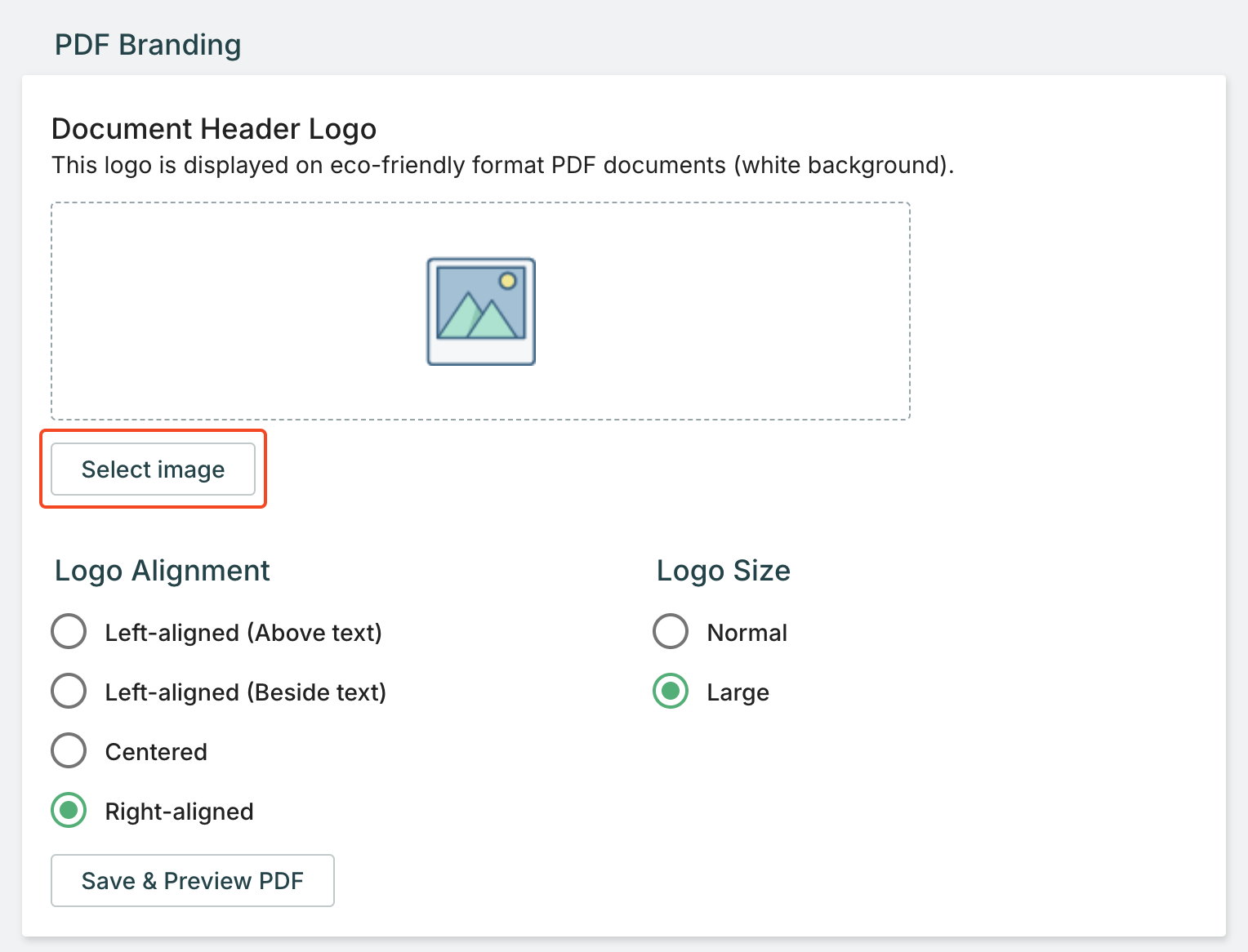
Task: Click the Document Header Logo heading
Action: pyautogui.click(x=214, y=129)
